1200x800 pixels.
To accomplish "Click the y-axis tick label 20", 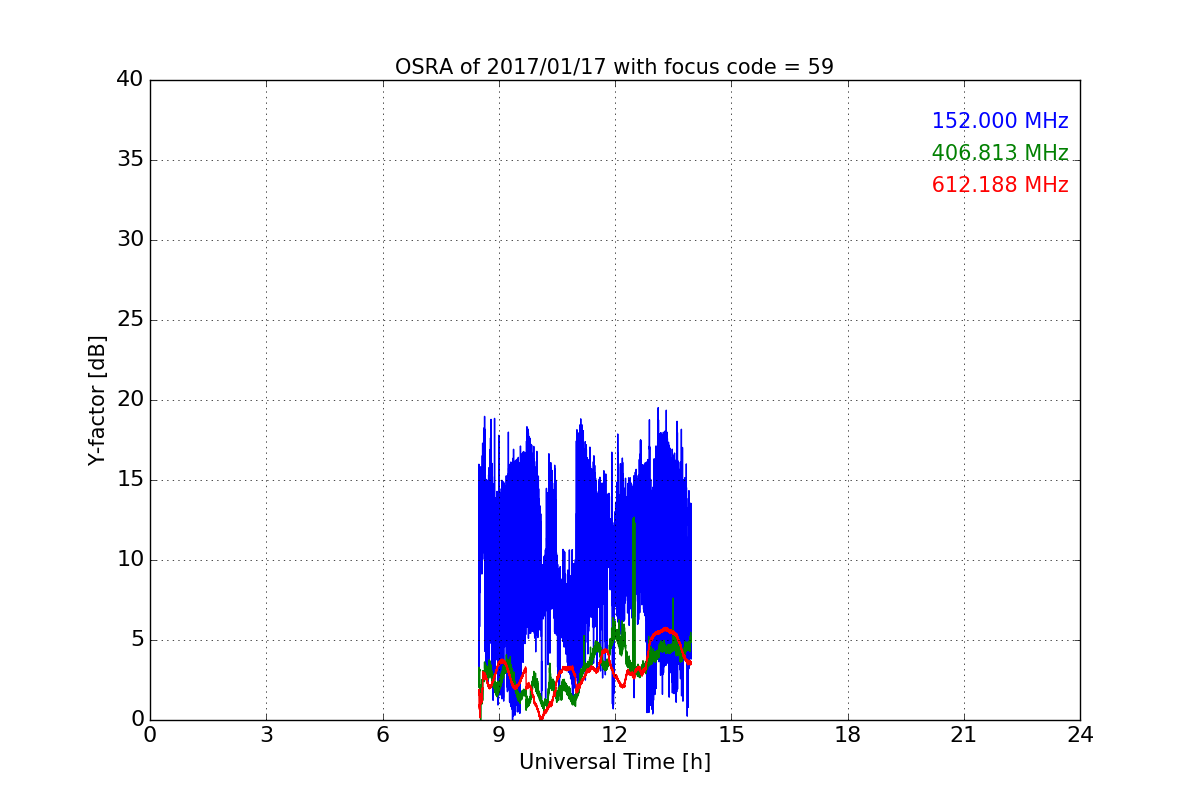I will pos(130,400).
